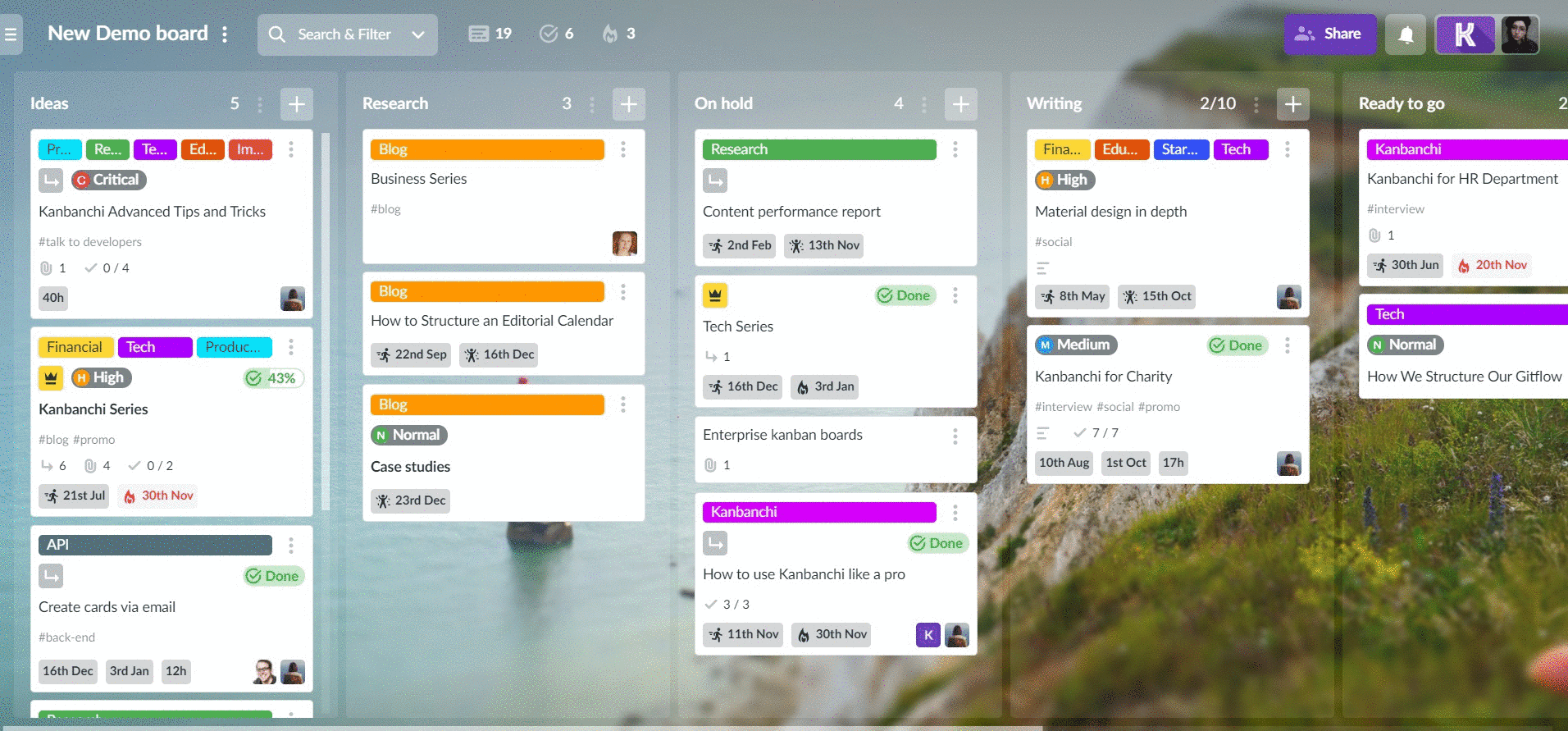Click 0/2 checklist on Kanbanchi Series
The height and width of the screenshot is (731, 1568).
pos(151,466)
